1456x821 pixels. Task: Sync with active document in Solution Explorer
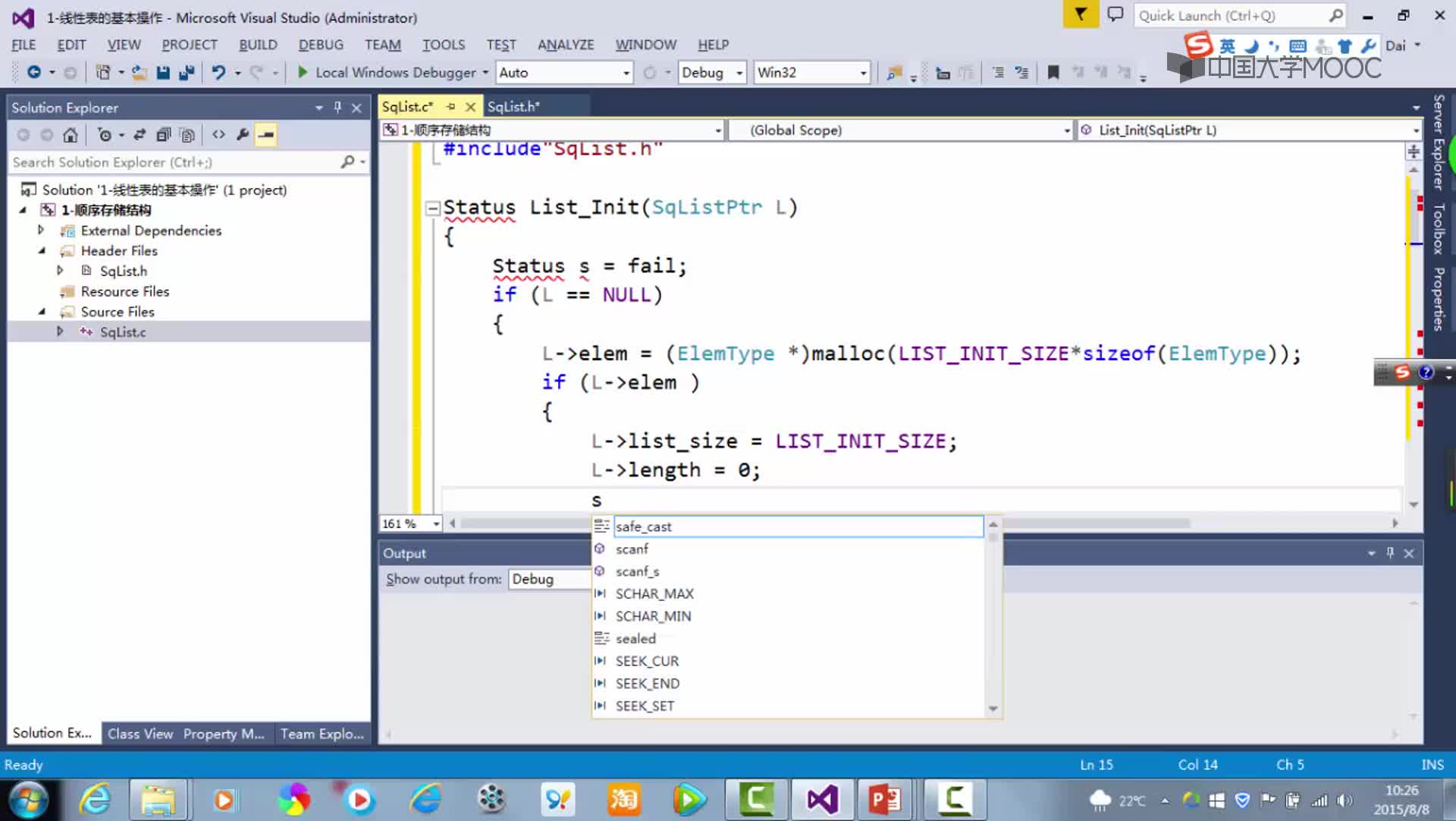click(x=140, y=135)
